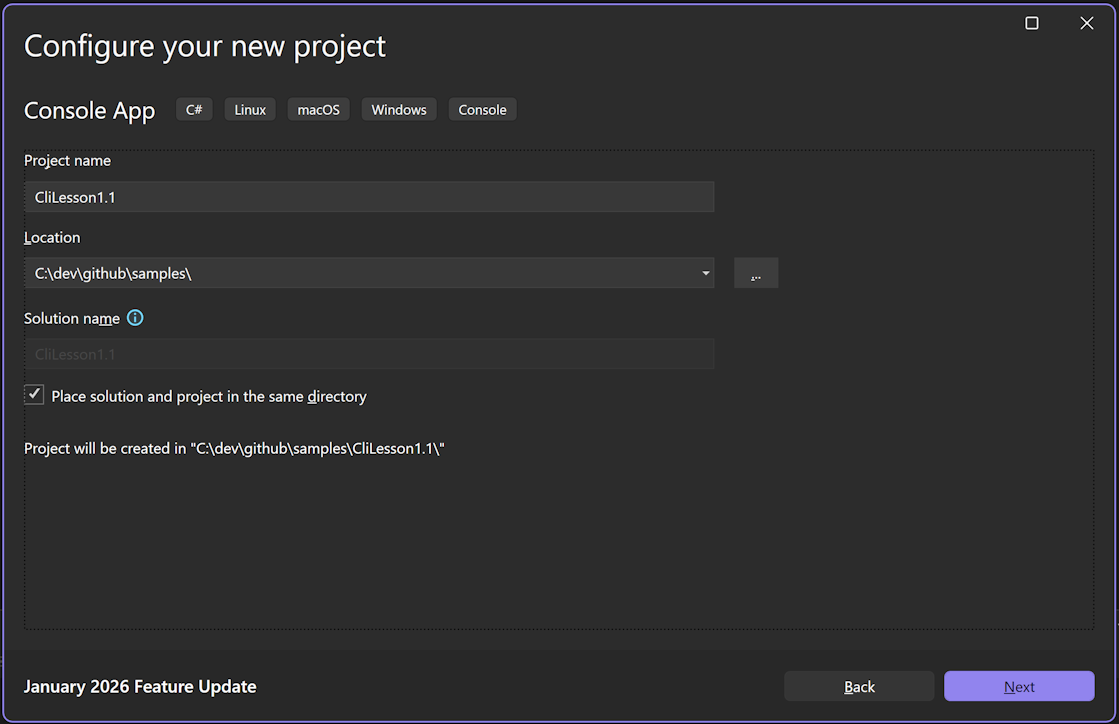
Task: Open the Location path combo box
Action: click(x=370, y=272)
